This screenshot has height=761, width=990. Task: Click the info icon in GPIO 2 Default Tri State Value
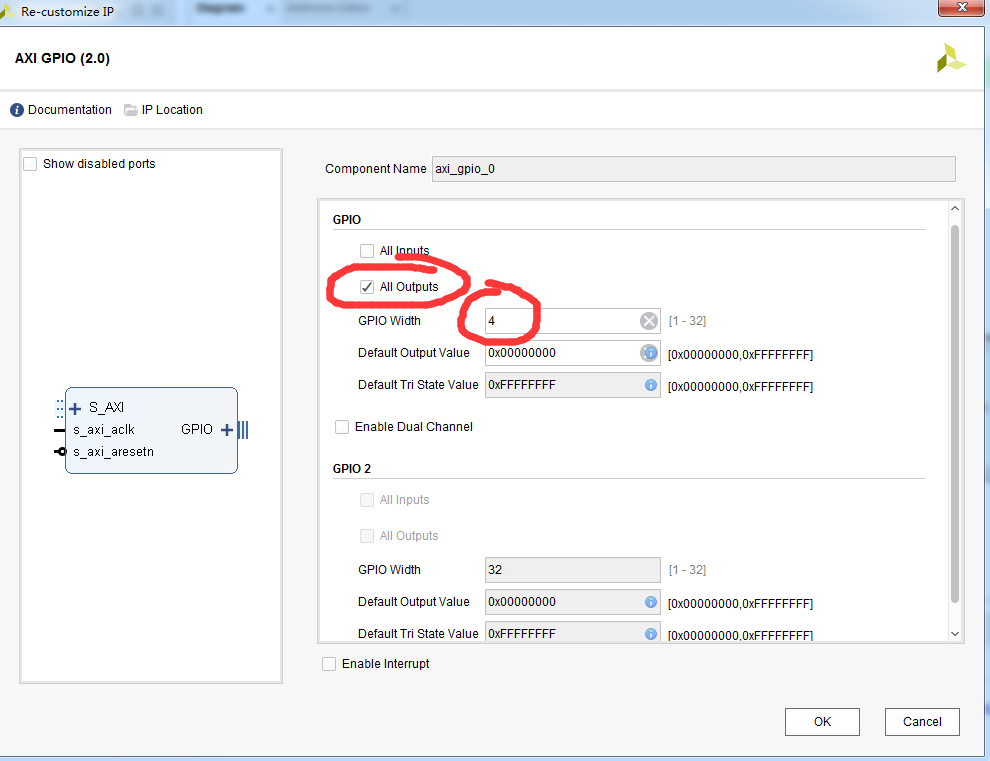tap(650, 633)
